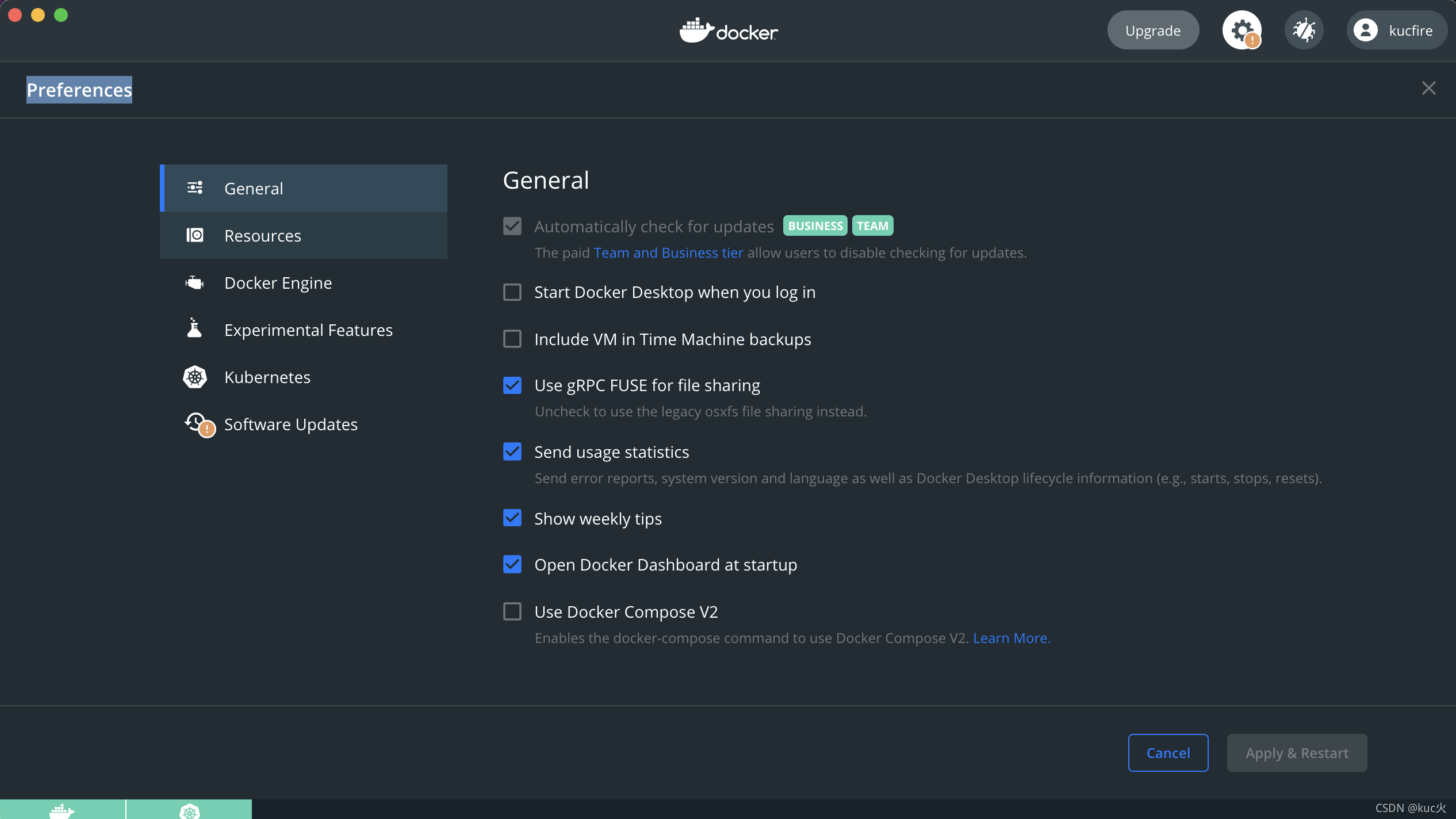Disable Send usage statistics checkbox
The width and height of the screenshot is (1456, 819).
coord(512,451)
